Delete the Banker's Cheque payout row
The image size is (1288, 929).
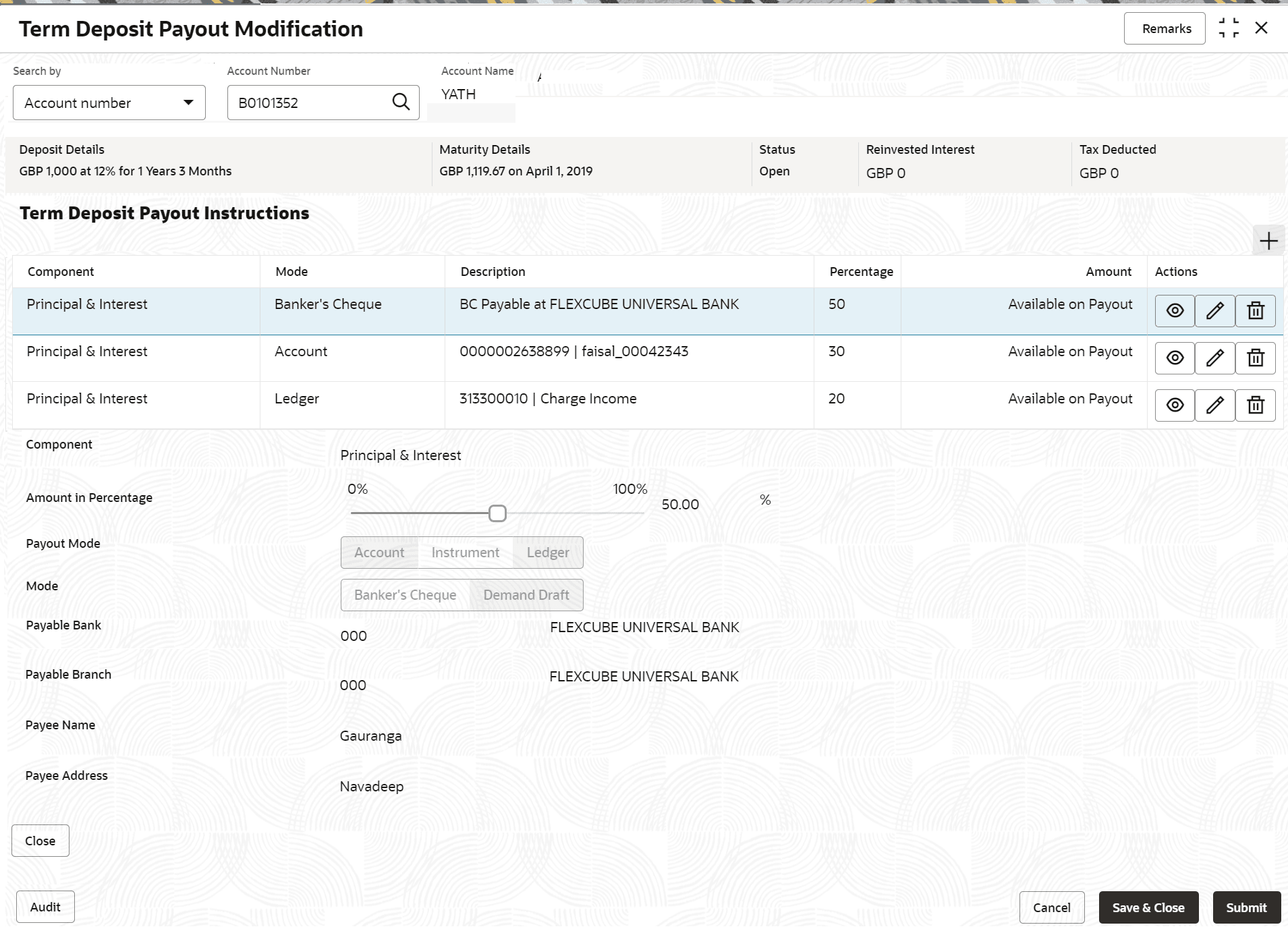pyautogui.click(x=1255, y=311)
